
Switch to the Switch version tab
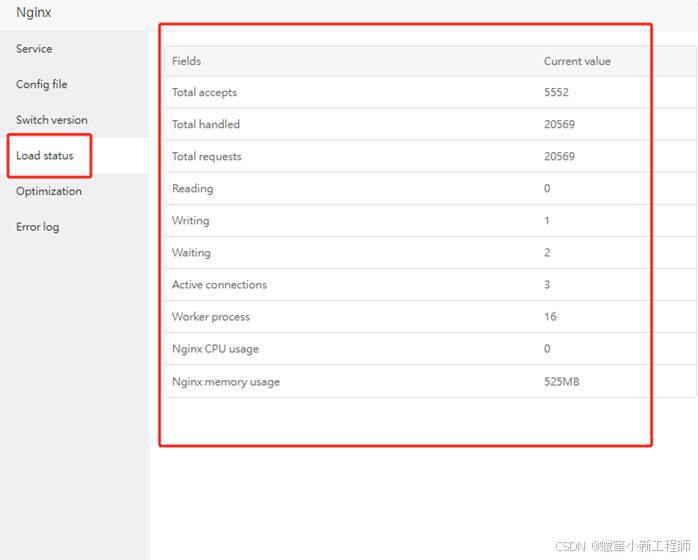click(x=52, y=120)
